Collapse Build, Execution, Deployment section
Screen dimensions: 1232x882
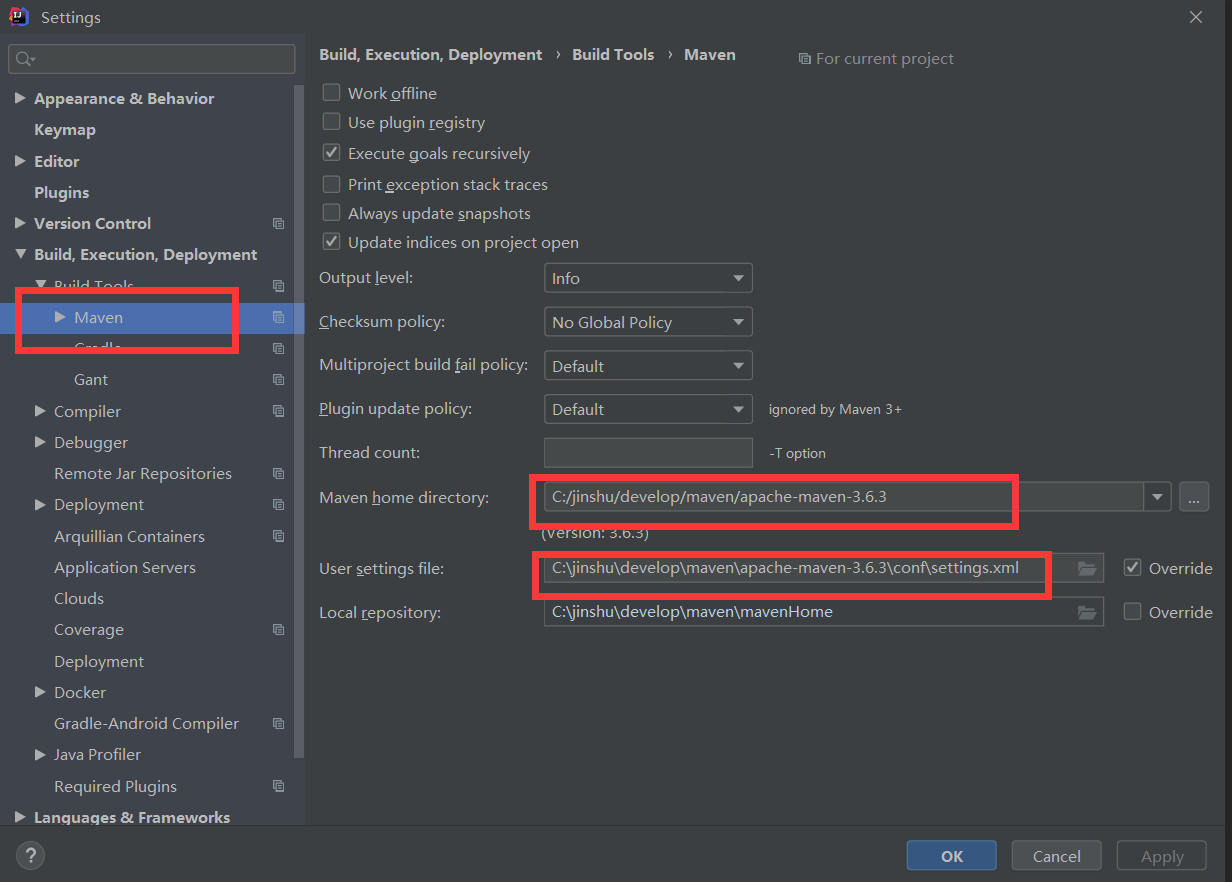pos(20,254)
